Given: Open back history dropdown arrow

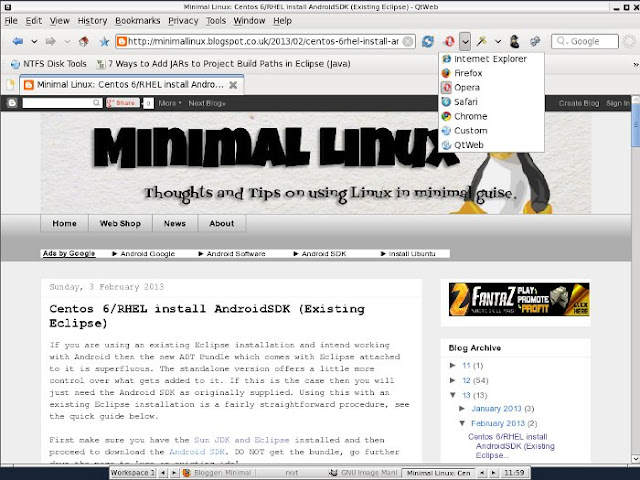Looking at the screenshot, I should coord(34,42).
